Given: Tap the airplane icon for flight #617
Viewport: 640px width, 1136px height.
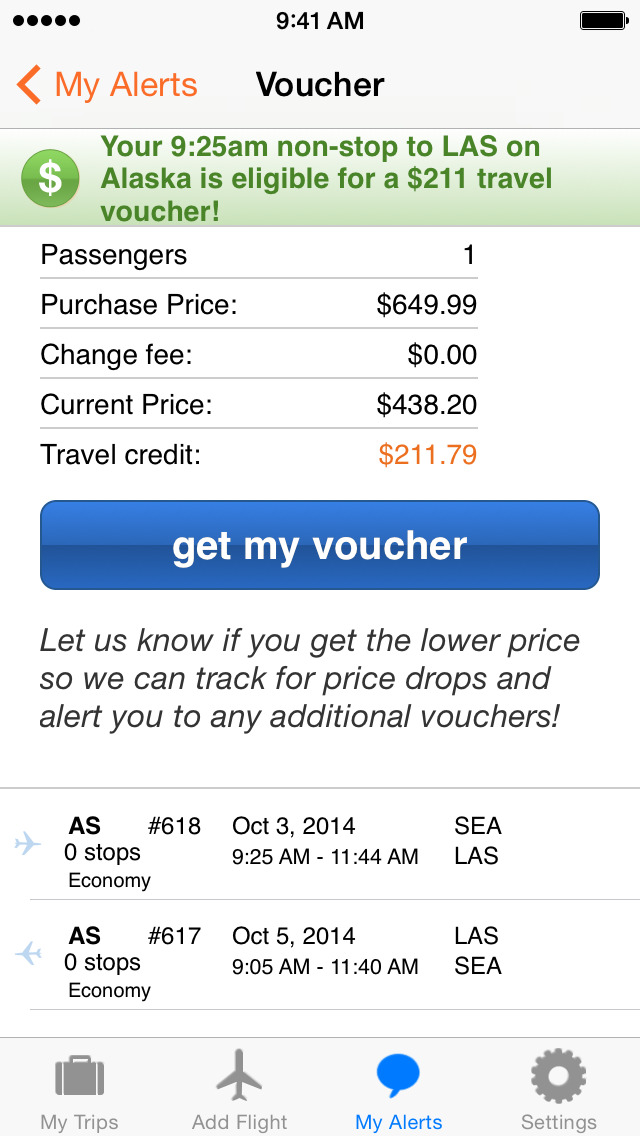Looking at the screenshot, I should click(x=29, y=954).
